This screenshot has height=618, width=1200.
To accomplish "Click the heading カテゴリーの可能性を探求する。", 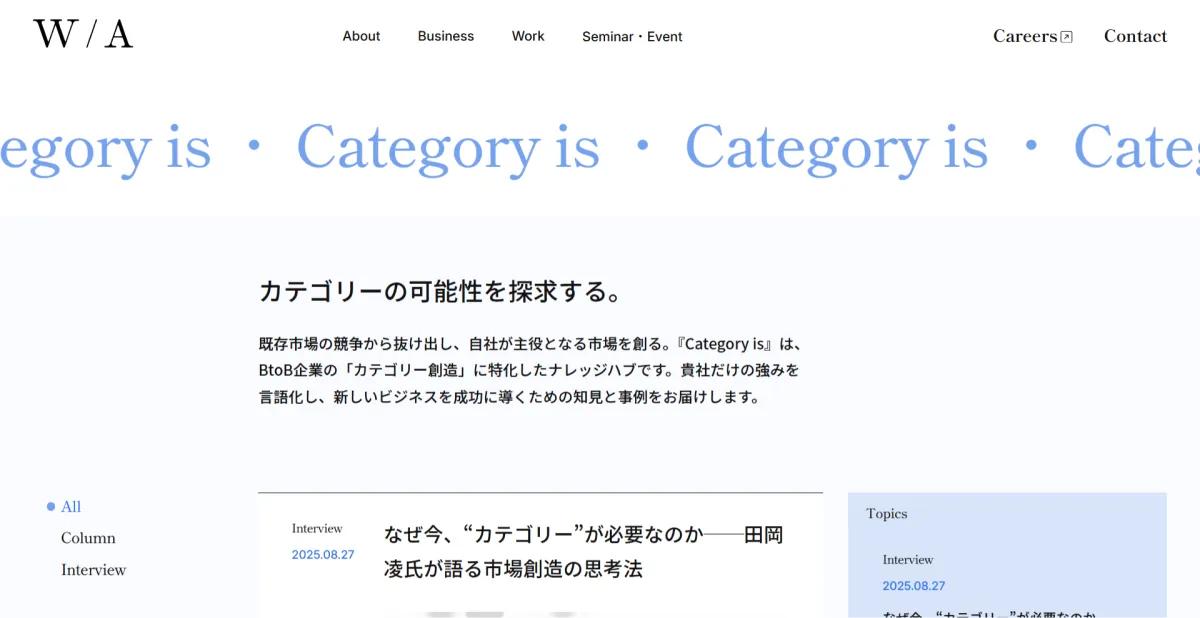I will (441, 292).
